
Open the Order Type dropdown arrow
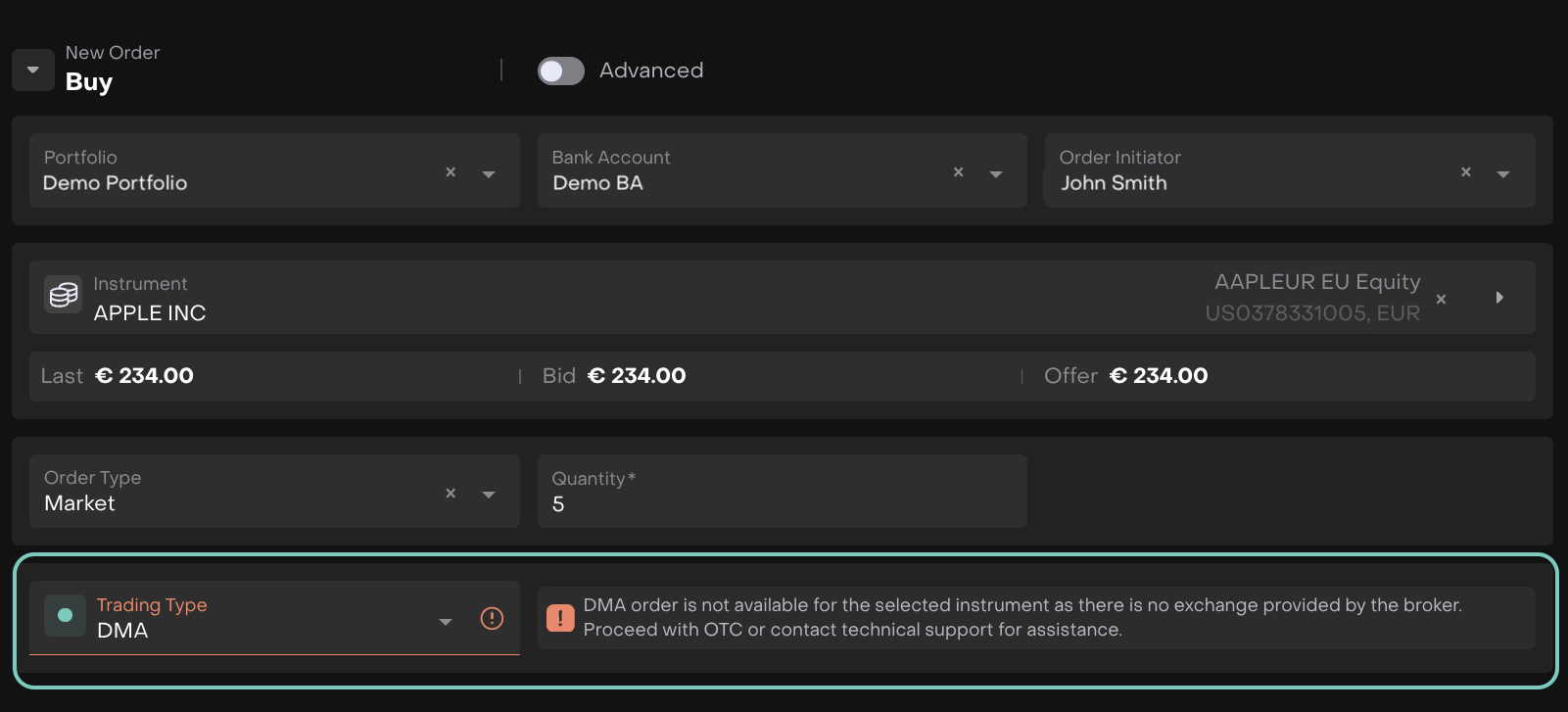point(489,495)
